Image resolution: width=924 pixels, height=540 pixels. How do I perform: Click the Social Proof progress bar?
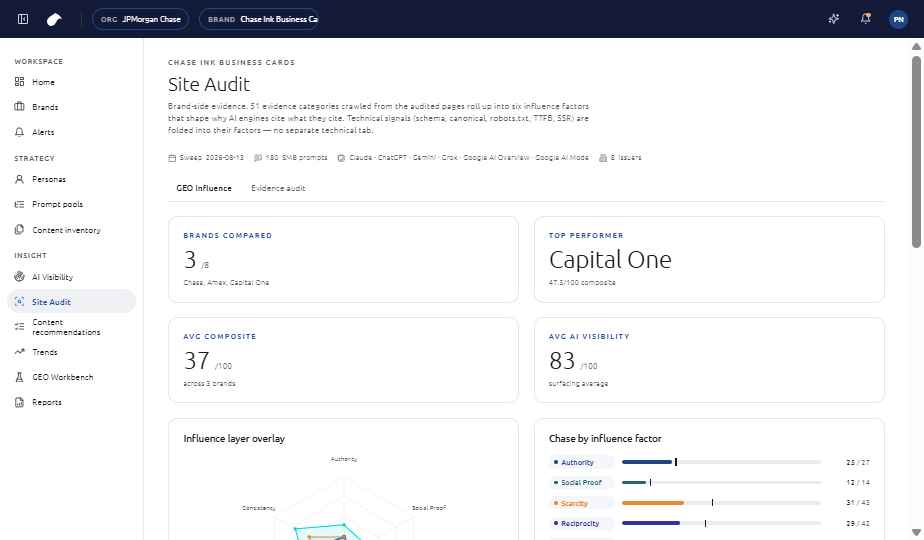[721, 482]
